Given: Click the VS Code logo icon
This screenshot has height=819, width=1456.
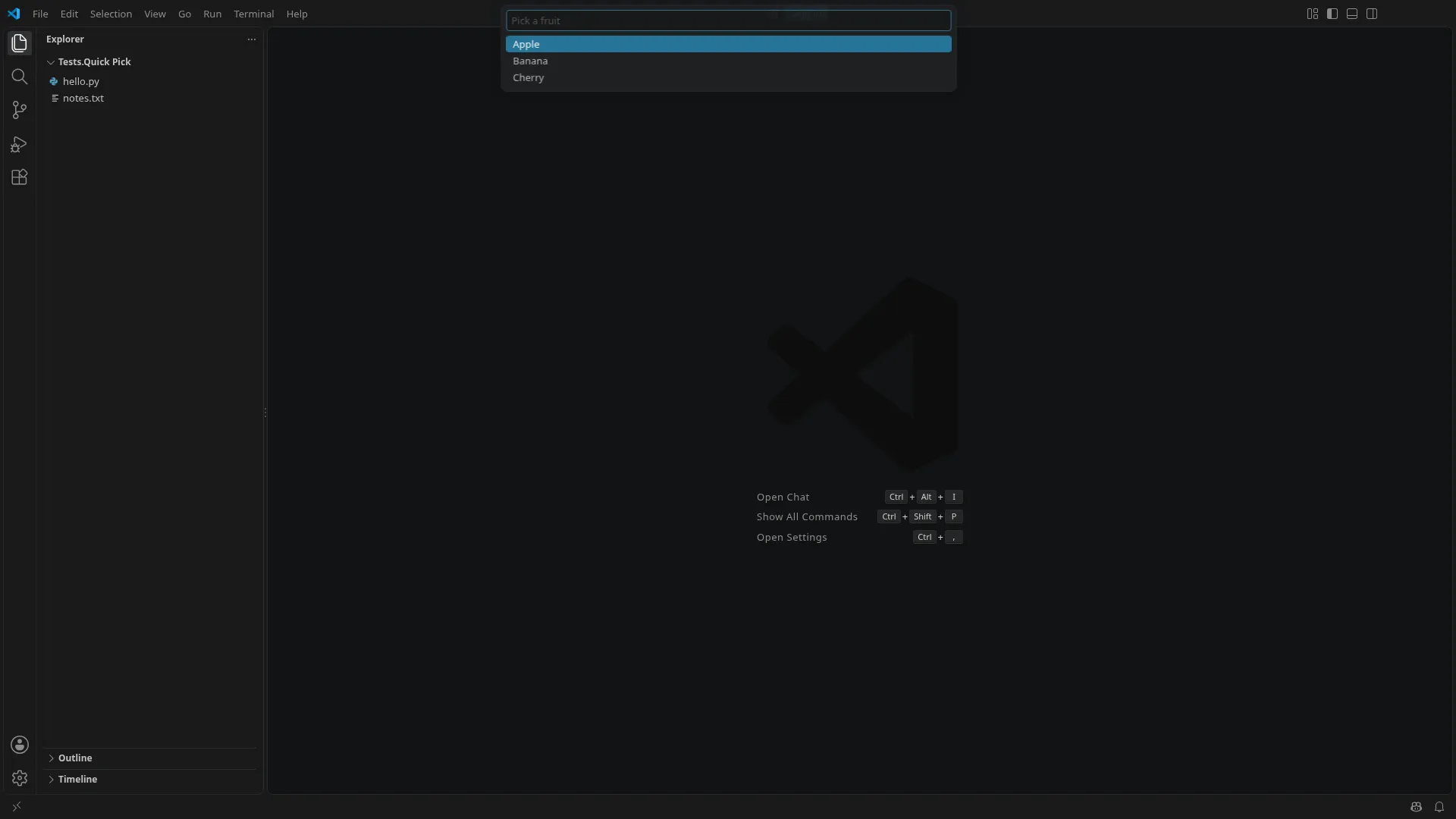Looking at the screenshot, I should [x=14, y=14].
